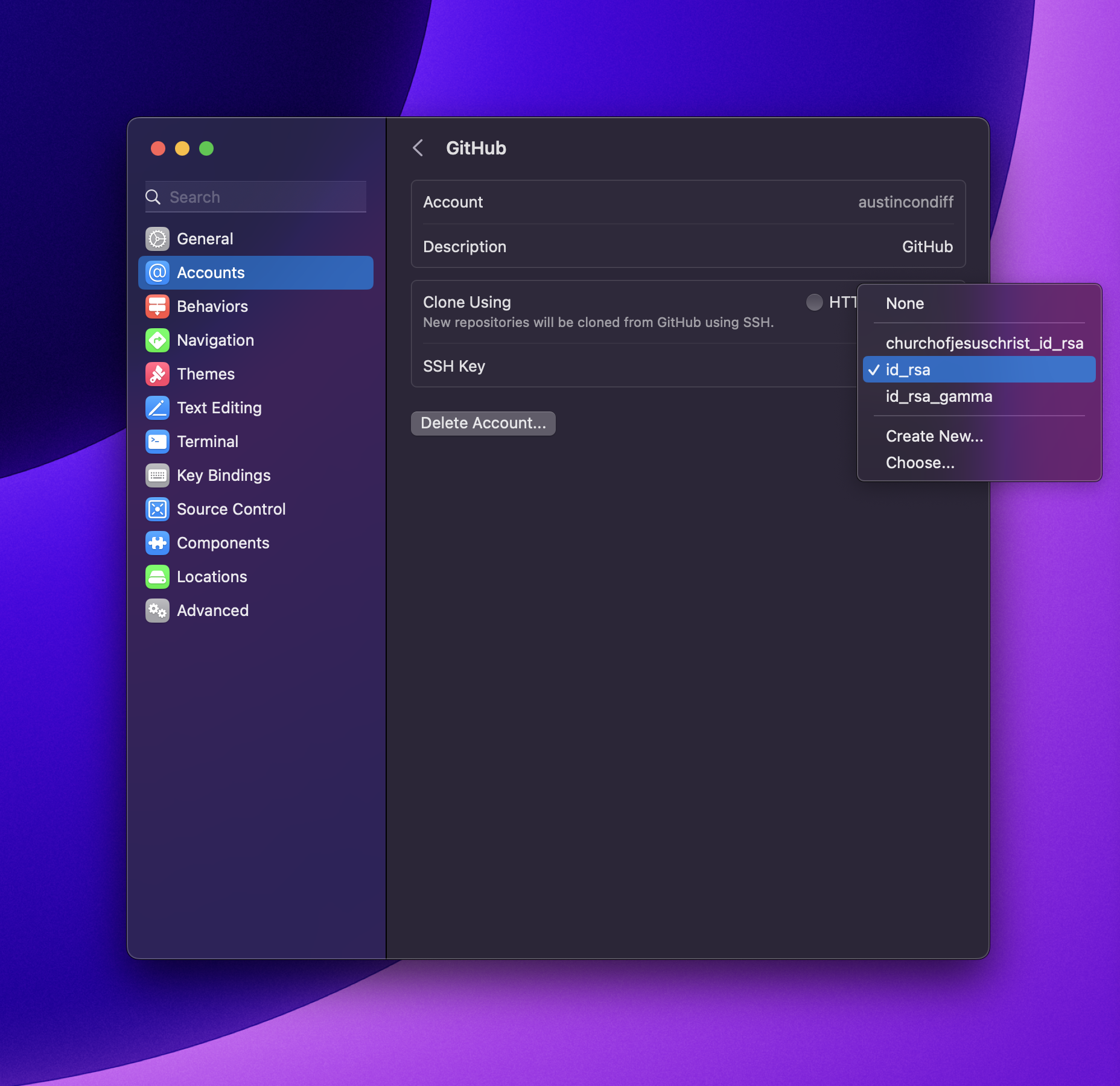1120x1086 pixels.
Task: Switch to Behaviors settings label
Action: pyautogui.click(x=212, y=306)
